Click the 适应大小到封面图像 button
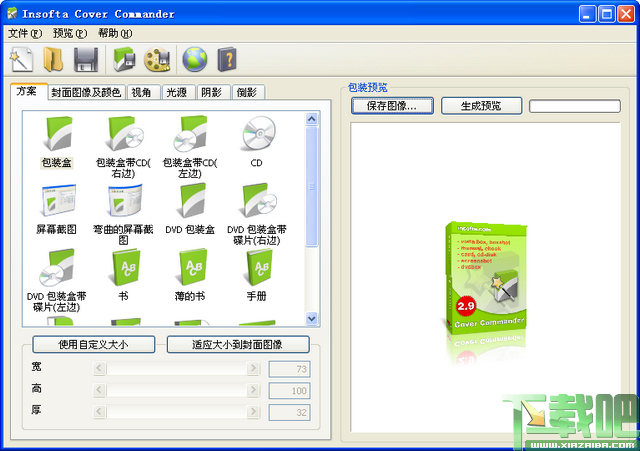 point(238,344)
